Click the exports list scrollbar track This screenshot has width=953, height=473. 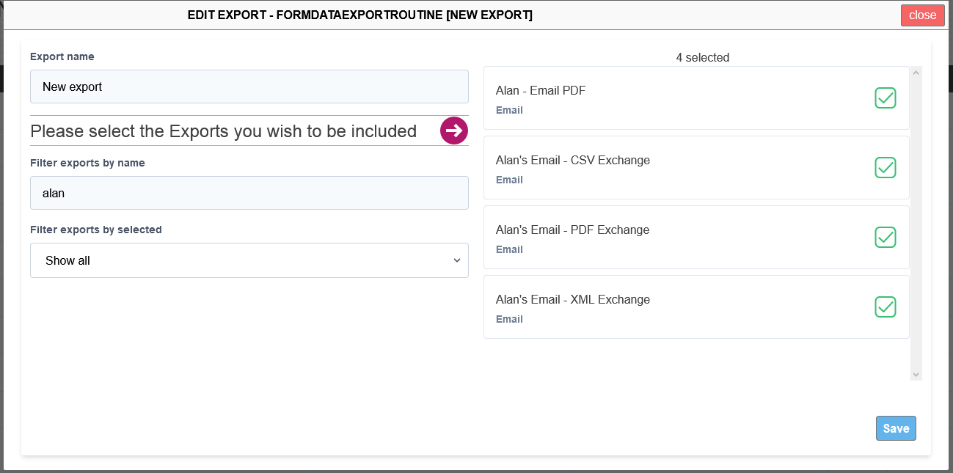pyautogui.click(x=916, y=224)
